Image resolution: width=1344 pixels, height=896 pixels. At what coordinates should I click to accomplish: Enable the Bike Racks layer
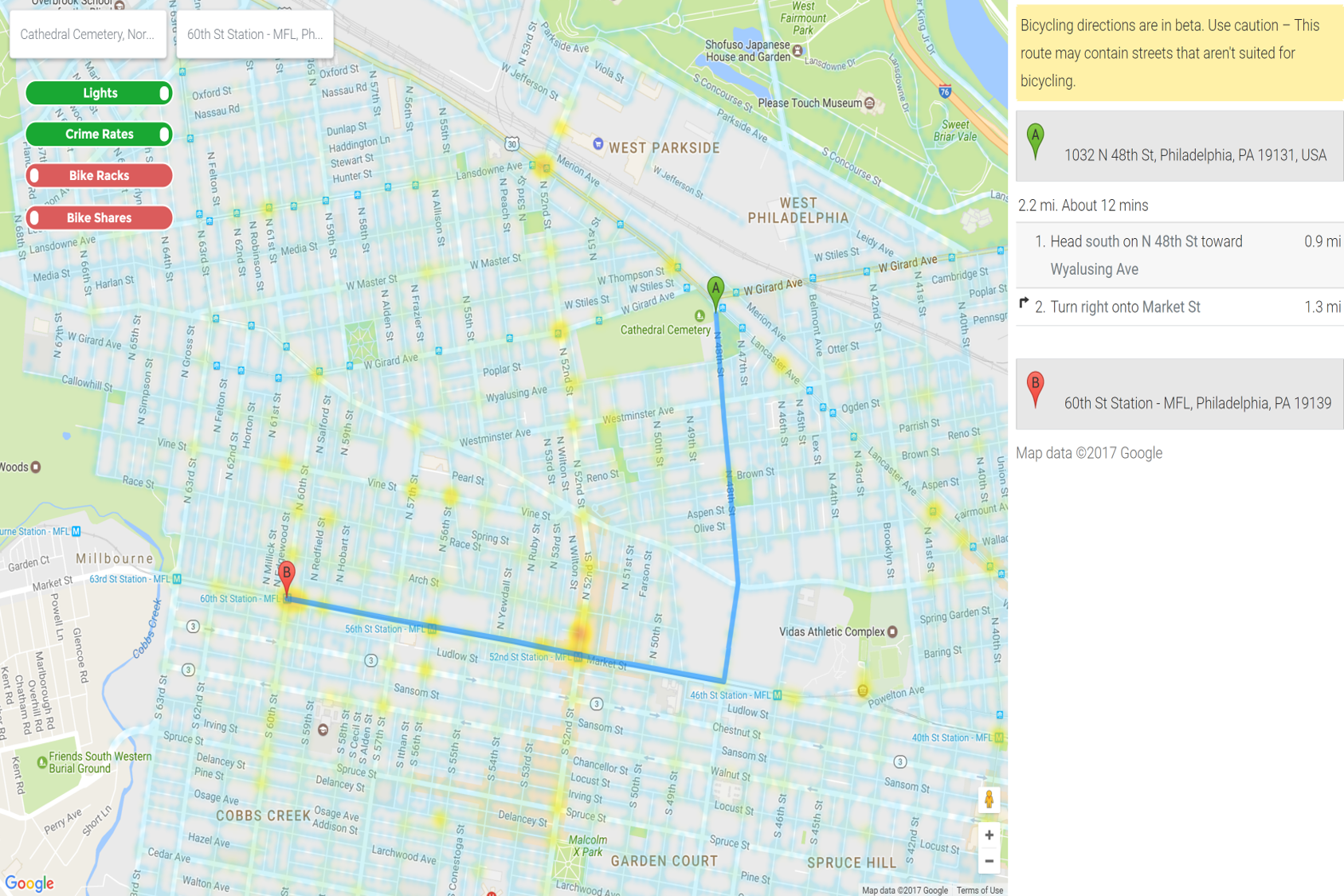coord(99,175)
